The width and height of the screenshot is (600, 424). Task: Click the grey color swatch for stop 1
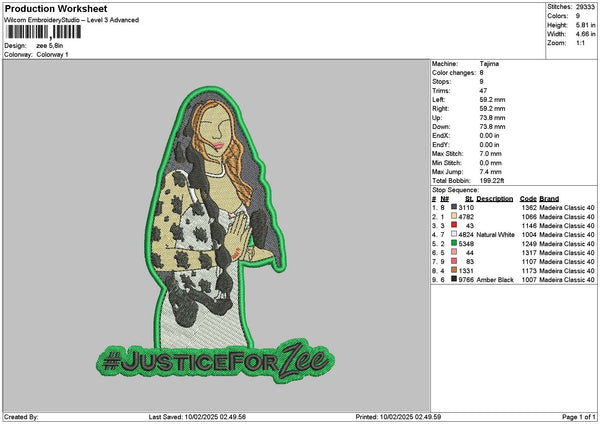tap(453, 206)
